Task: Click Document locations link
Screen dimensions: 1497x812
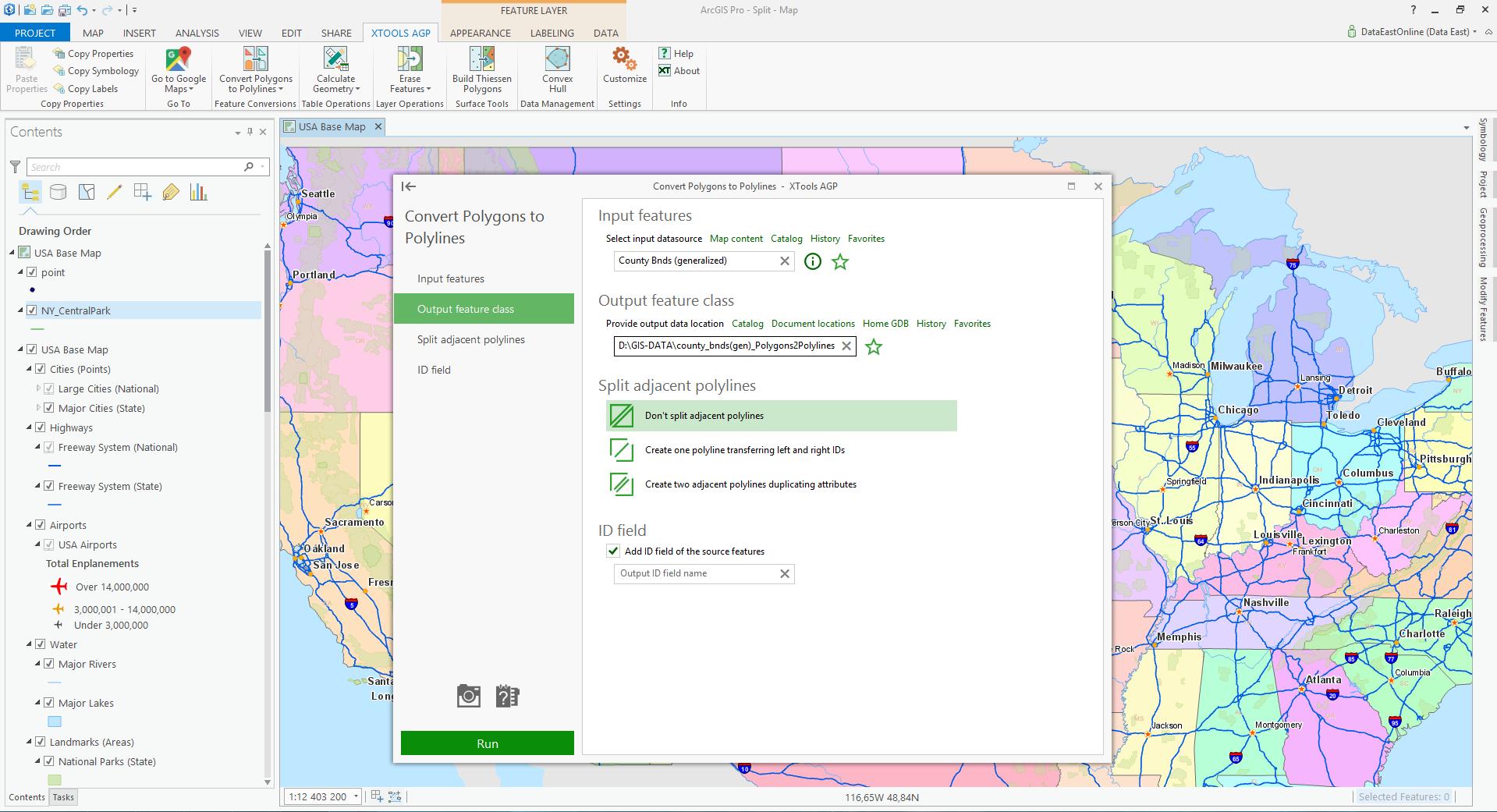Action: (x=813, y=324)
